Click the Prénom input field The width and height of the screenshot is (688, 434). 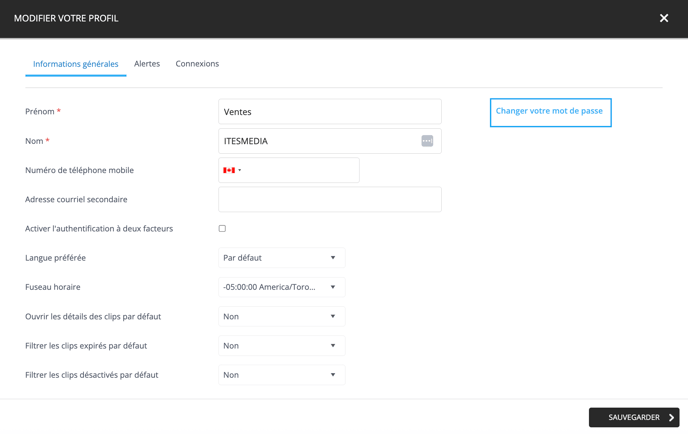[330, 111]
